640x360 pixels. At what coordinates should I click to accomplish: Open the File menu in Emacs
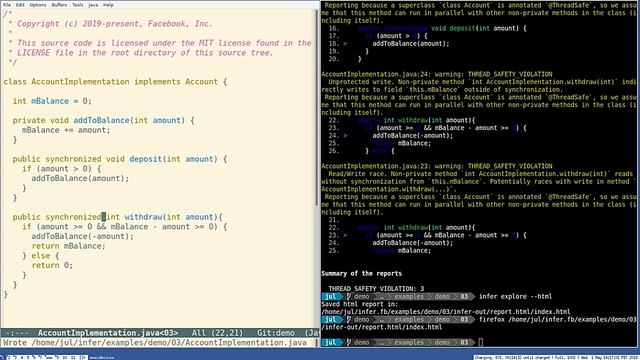tap(7, 5)
